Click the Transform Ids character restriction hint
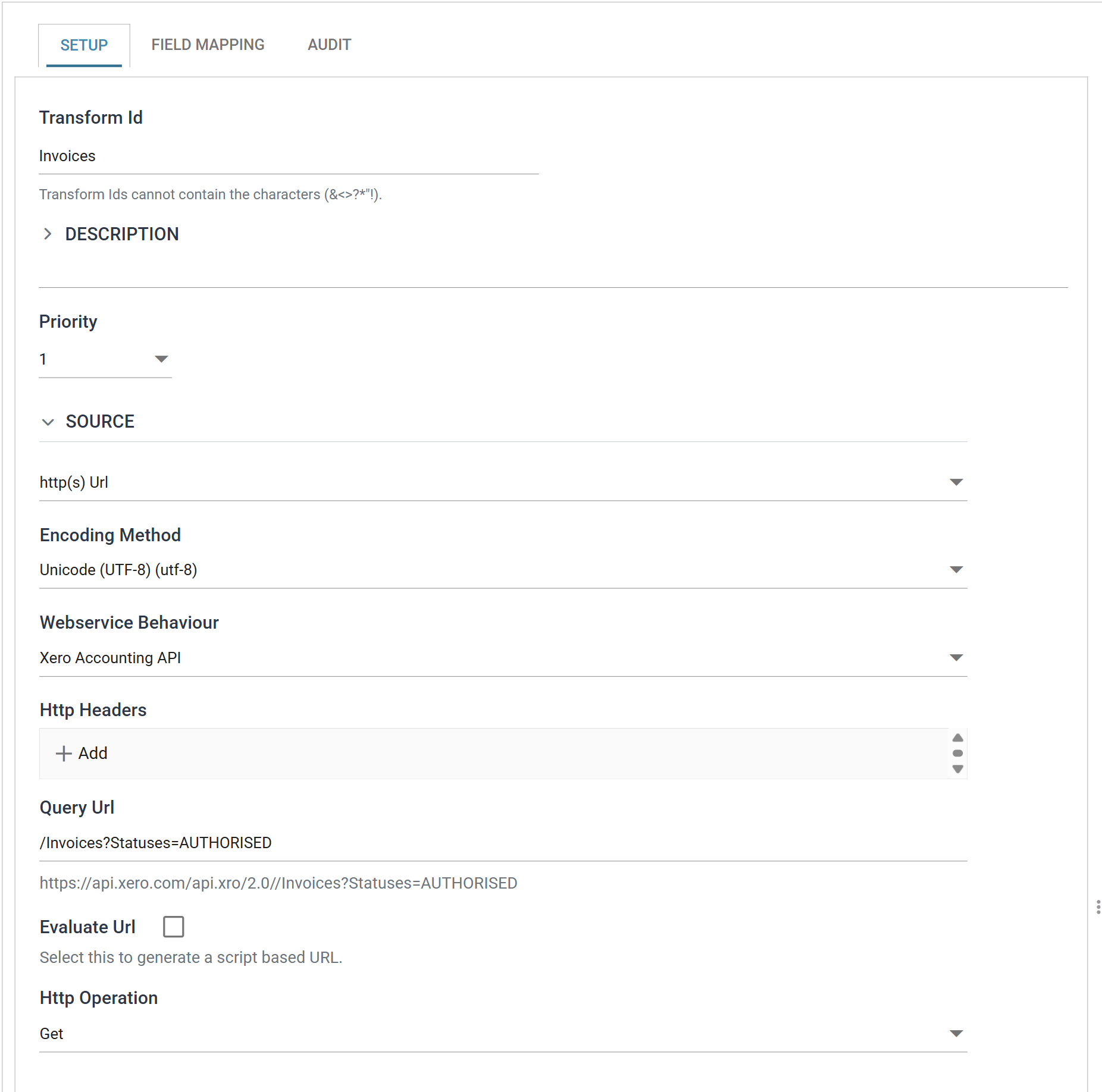Screen dimensions: 1102x1092 tap(211, 194)
